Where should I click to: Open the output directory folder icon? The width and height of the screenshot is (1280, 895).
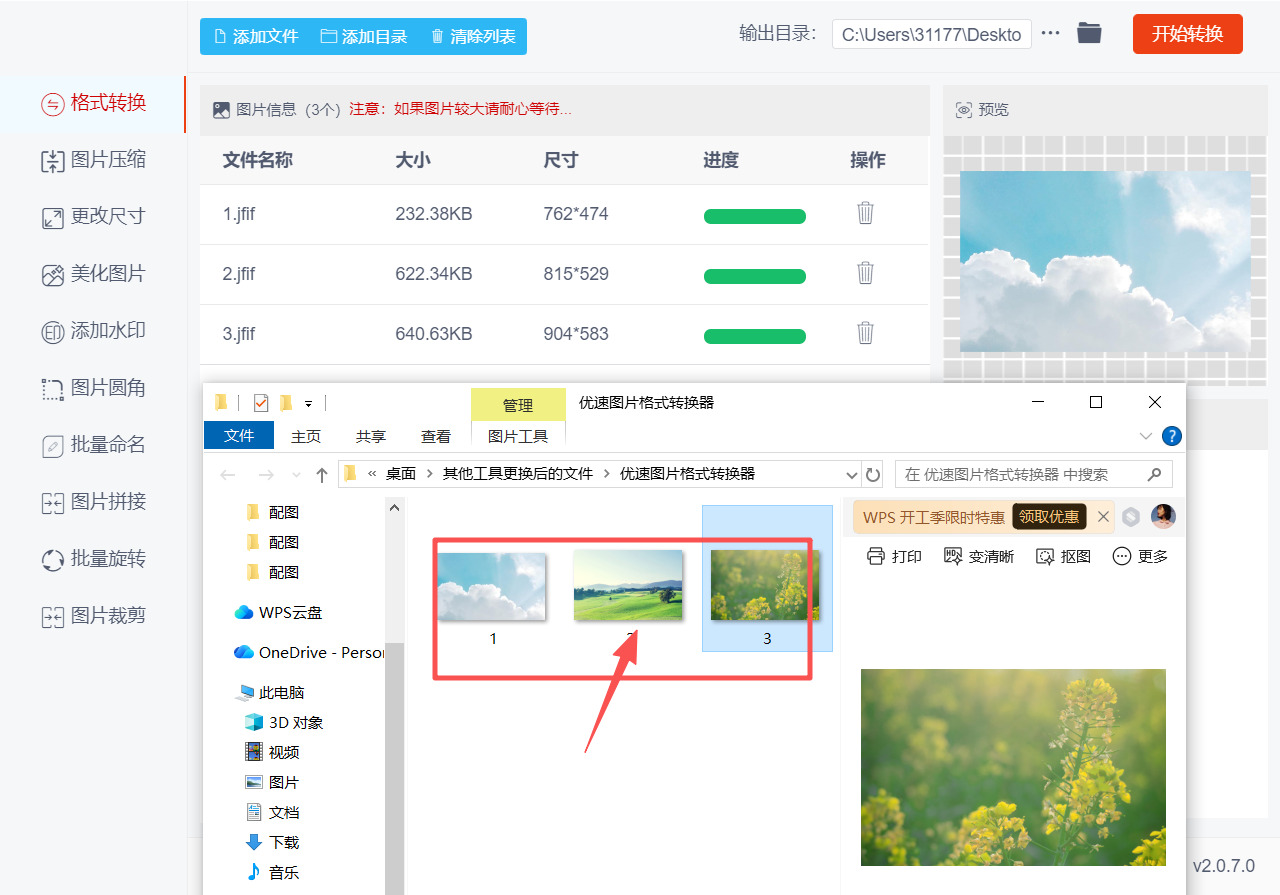[x=1089, y=32]
